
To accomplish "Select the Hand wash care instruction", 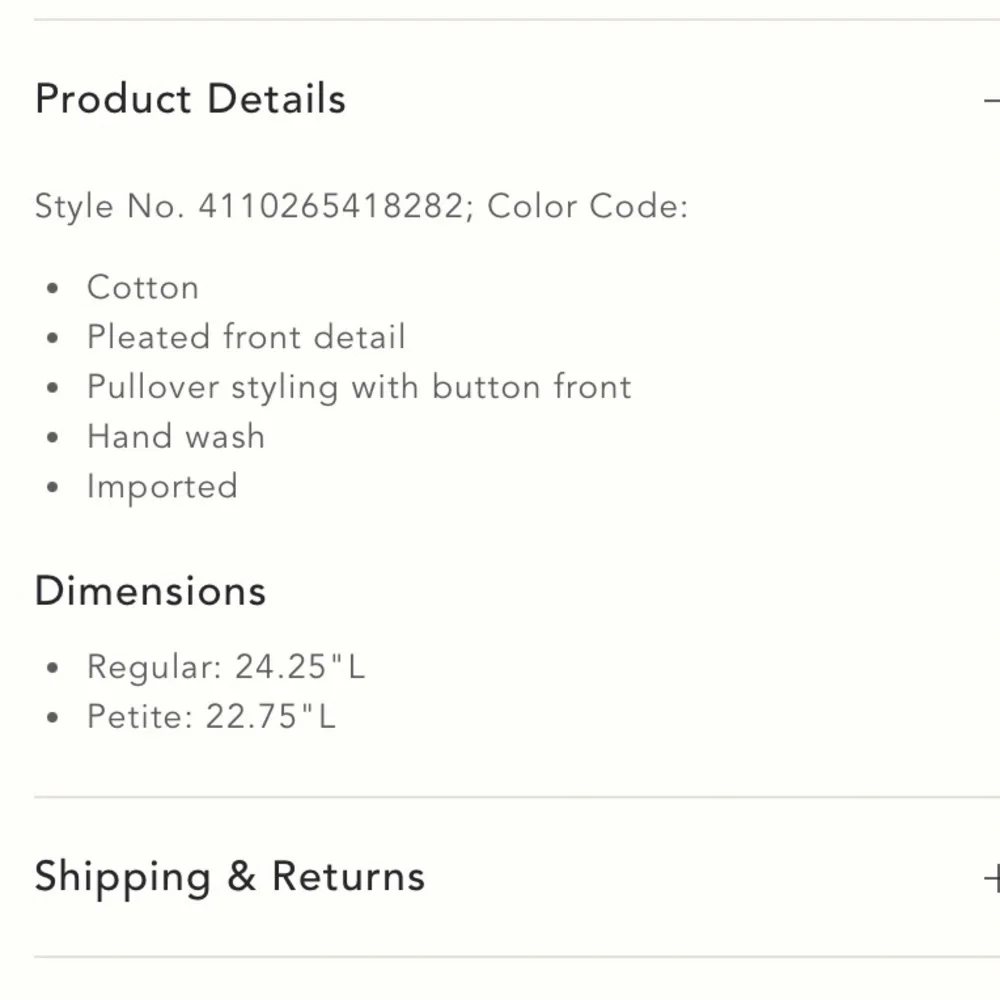I will [x=176, y=437].
